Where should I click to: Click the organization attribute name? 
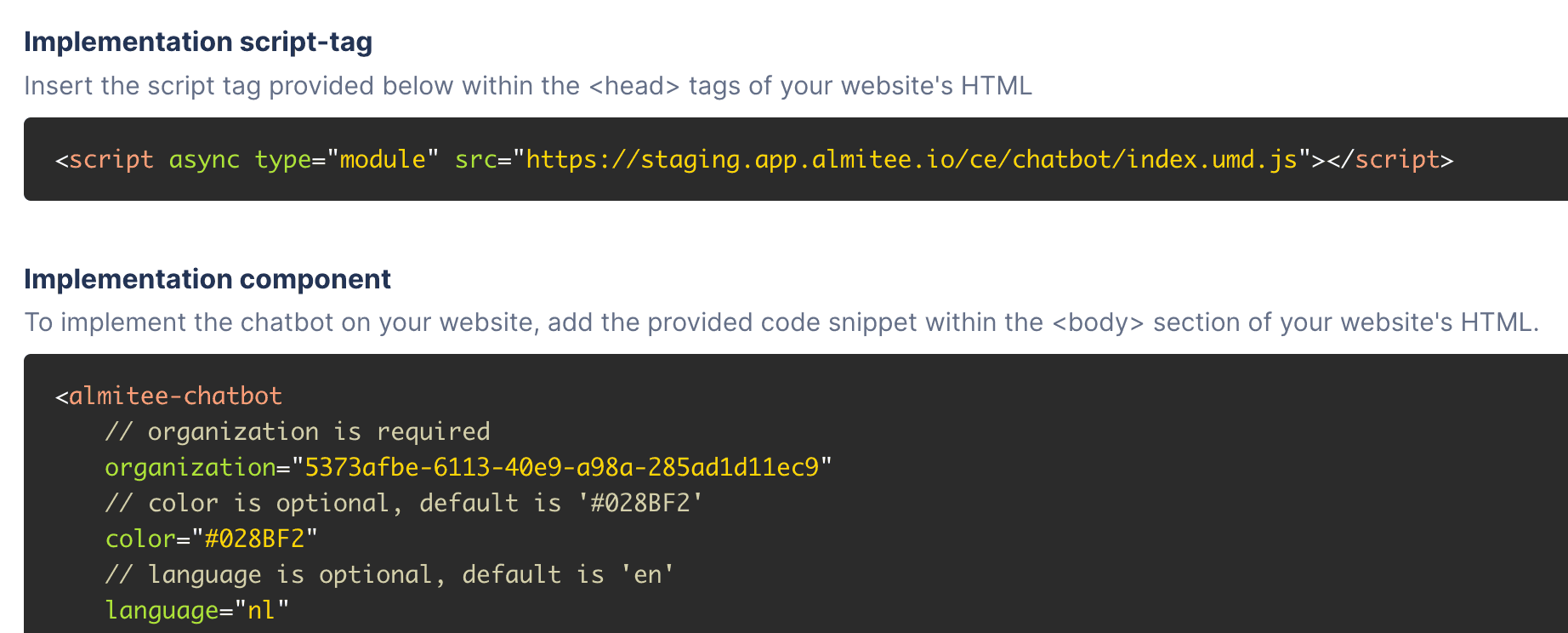coord(190,467)
